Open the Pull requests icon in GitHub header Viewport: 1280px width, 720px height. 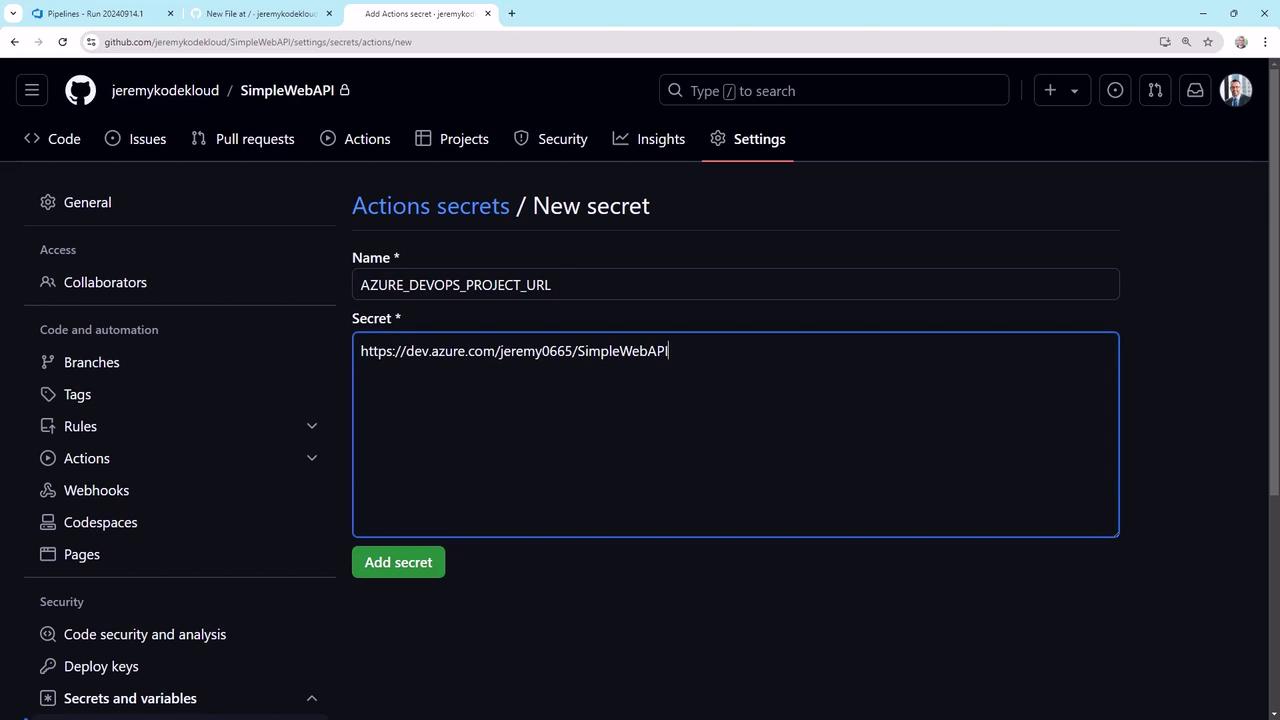pos(1155,90)
